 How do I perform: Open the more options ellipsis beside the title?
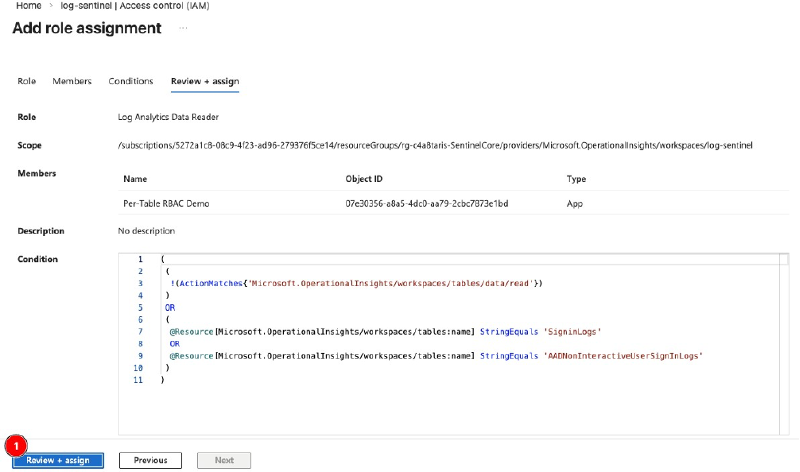(183, 28)
